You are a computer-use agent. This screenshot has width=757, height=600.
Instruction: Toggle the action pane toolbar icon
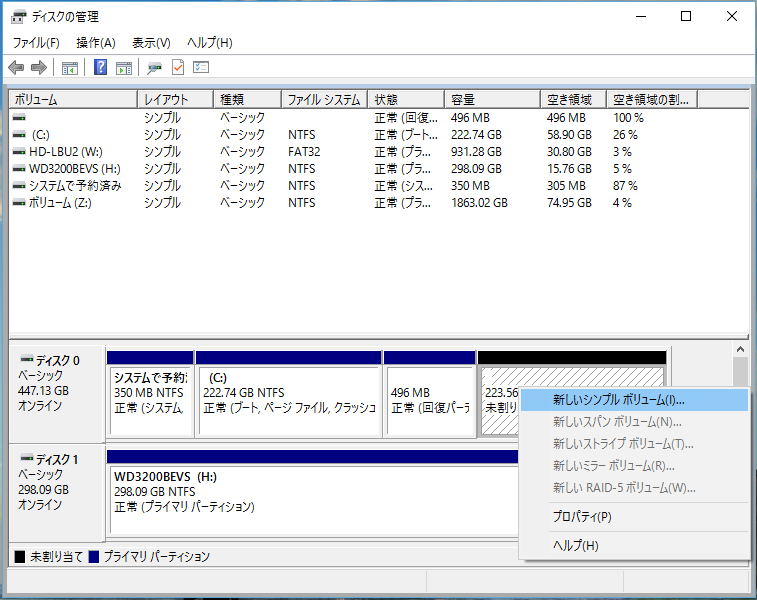click(x=124, y=68)
